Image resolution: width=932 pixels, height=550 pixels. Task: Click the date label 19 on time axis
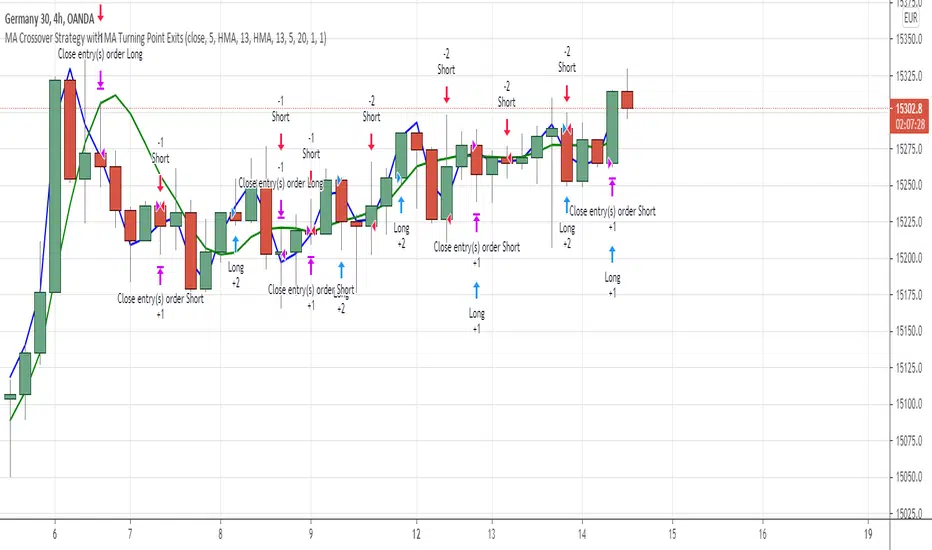coord(868,534)
